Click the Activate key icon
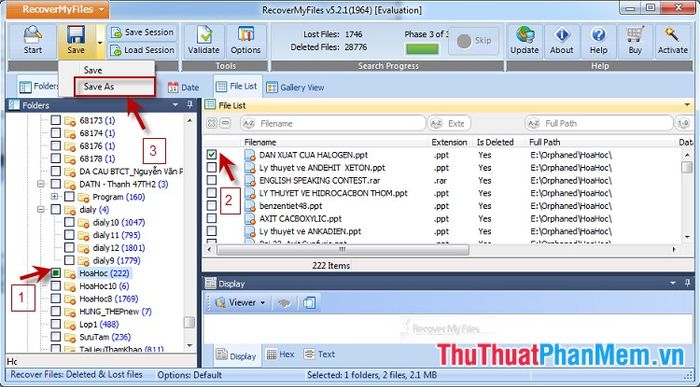This screenshot has width=700, height=387. [672, 35]
